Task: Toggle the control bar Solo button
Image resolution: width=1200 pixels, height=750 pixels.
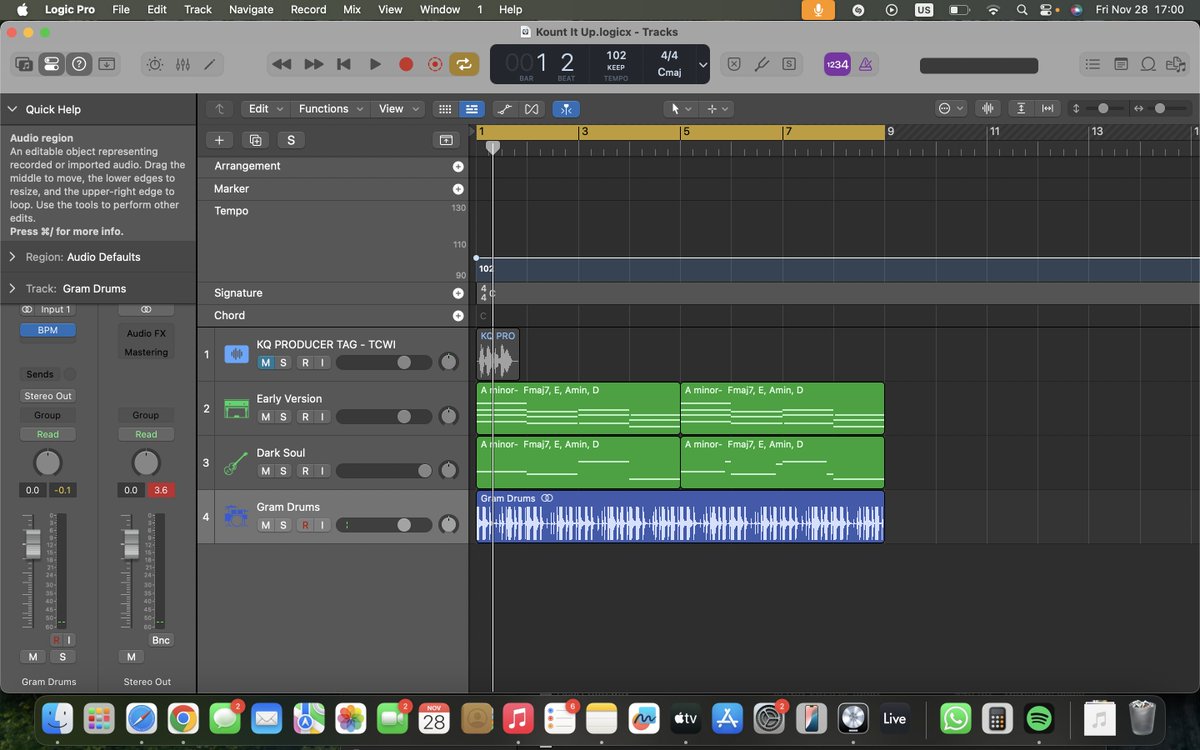Action: click(x=789, y=64)
